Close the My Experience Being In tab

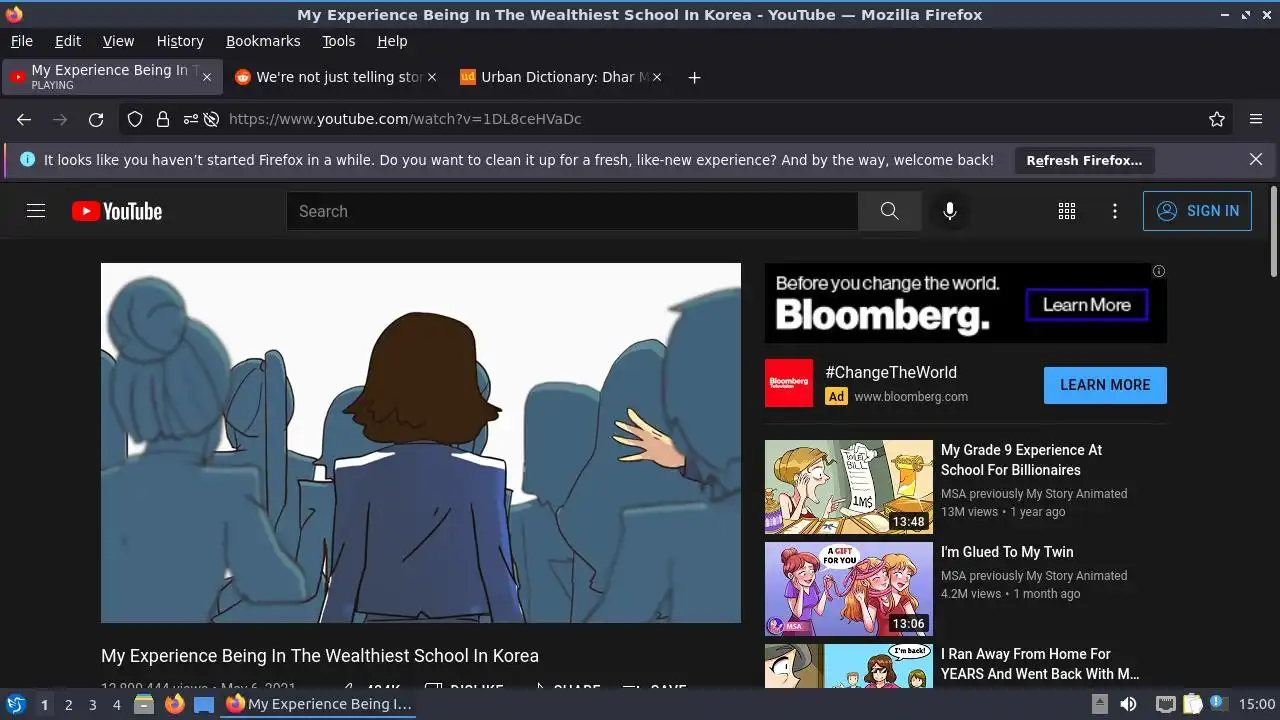click(x=207, y=77)
